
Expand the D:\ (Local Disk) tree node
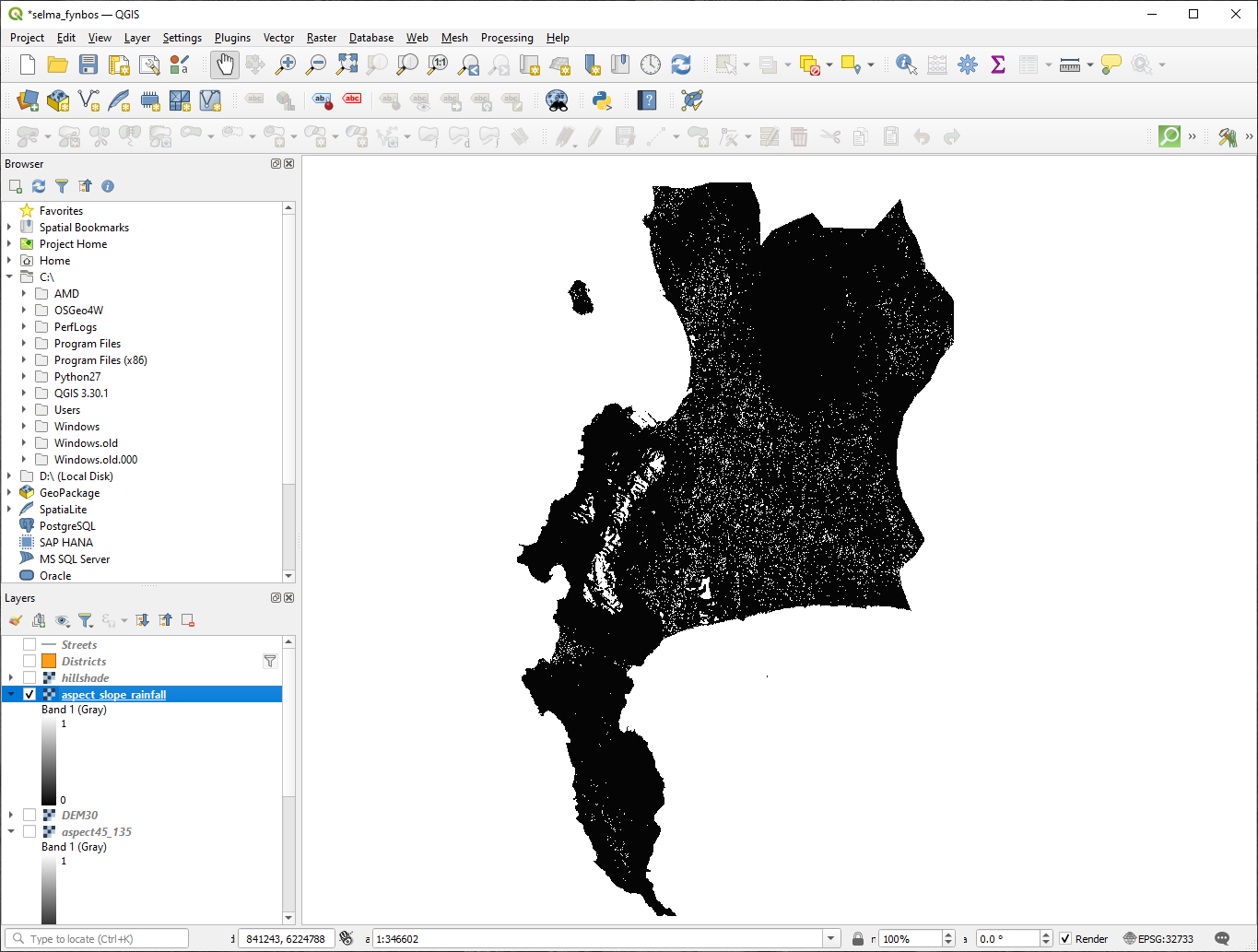coord(10,476)
